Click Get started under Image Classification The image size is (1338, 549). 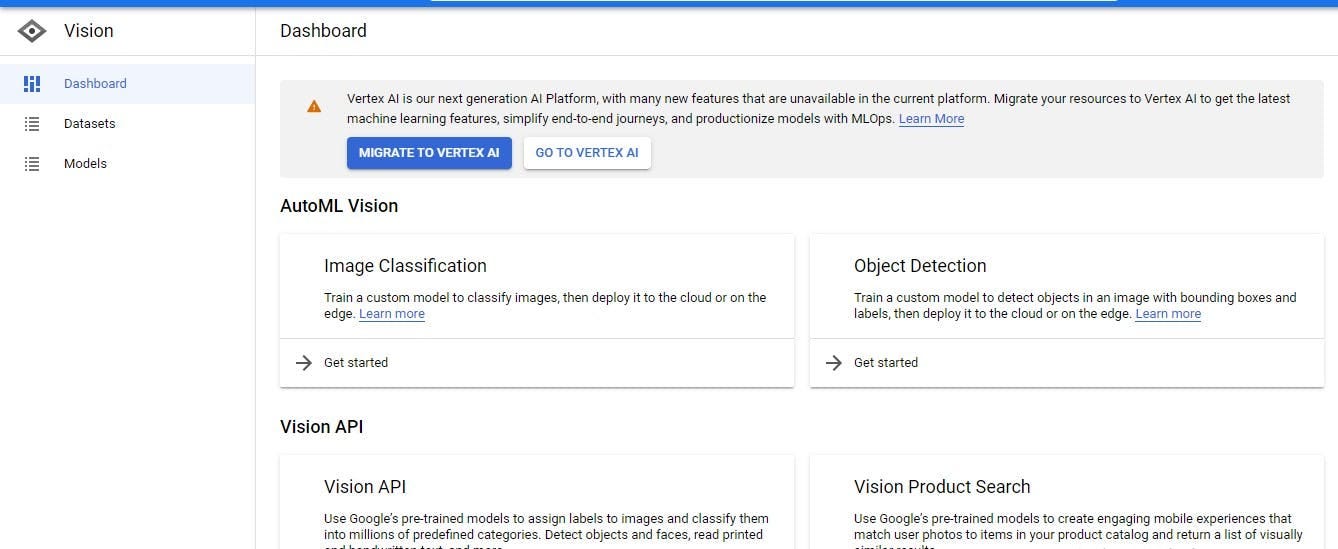[356, 363]
